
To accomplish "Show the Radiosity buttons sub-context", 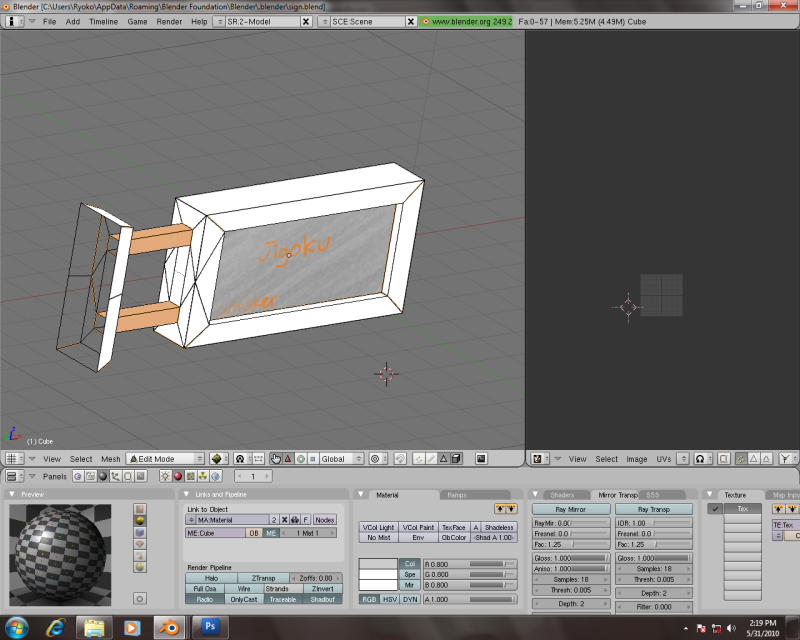I will coord(203,476).
